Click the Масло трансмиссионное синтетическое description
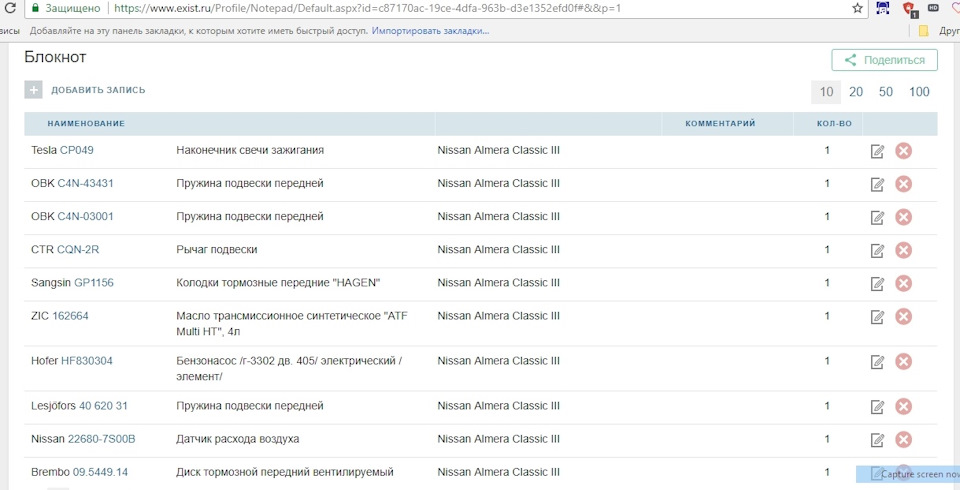Screen dimensions: 960x490 (291, 323)
